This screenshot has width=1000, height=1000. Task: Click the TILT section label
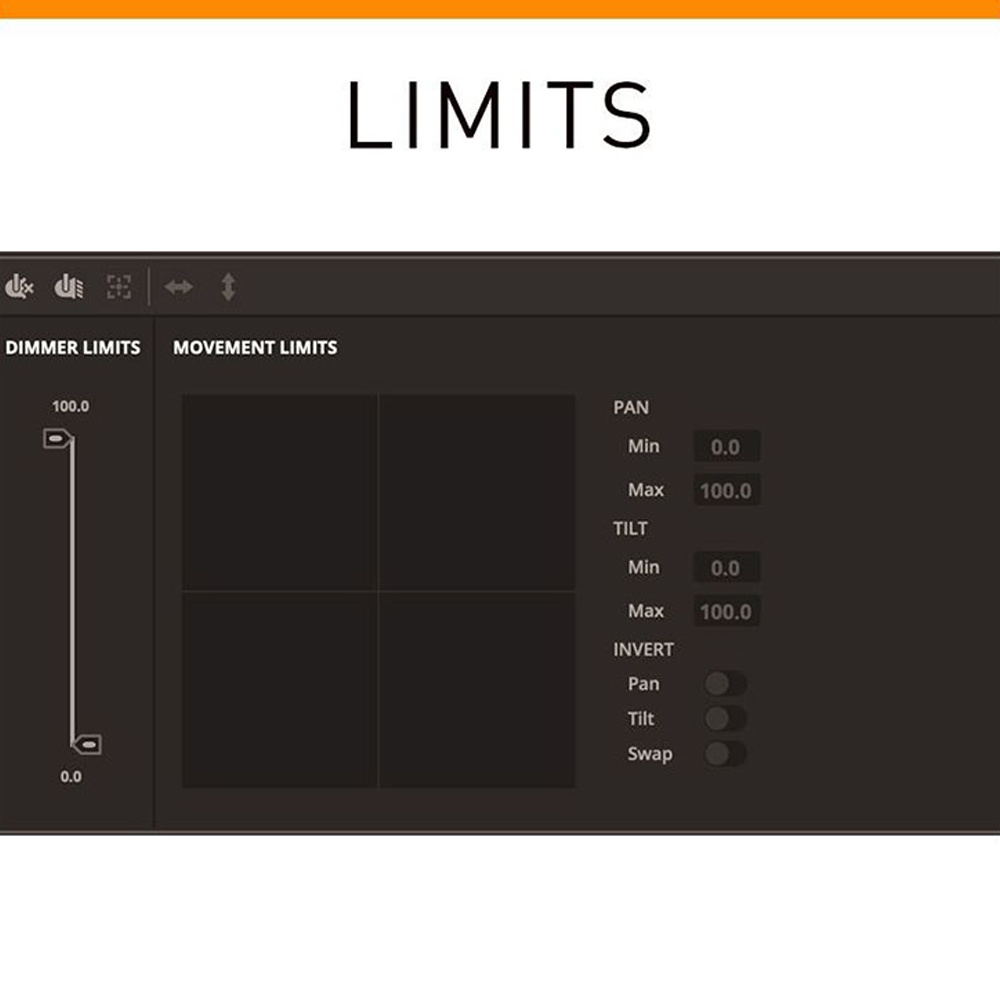pyautogui.click(x=630, y=529)
